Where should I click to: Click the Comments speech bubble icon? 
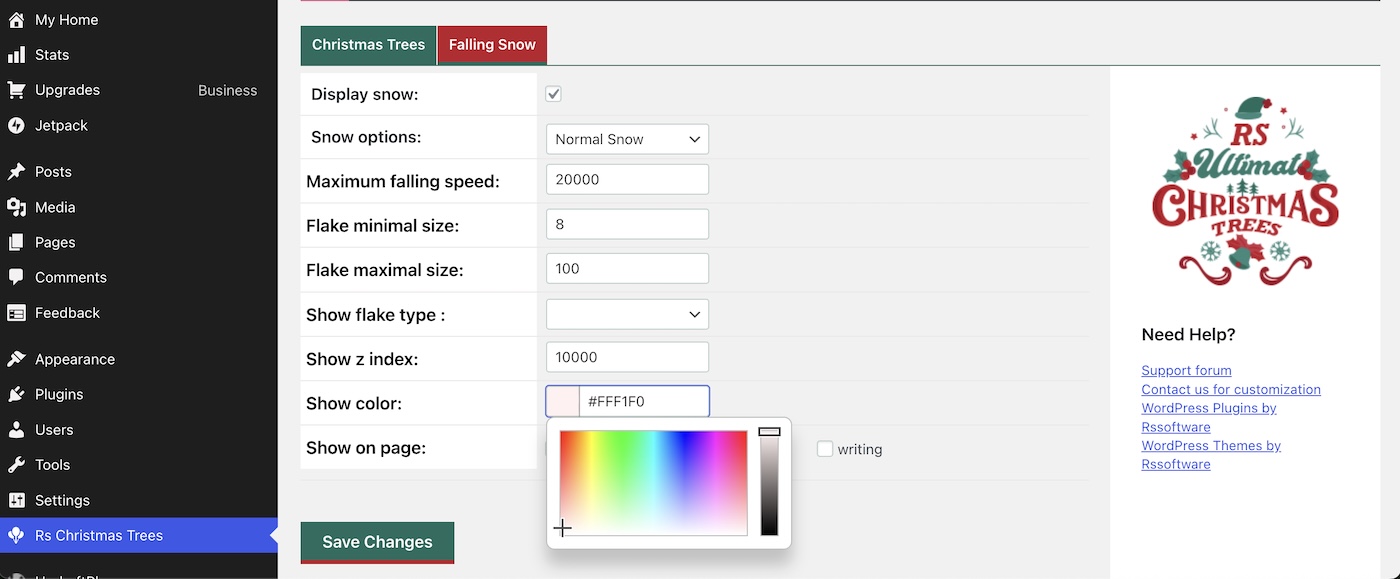pyautogui.click(x=16, y=277)
